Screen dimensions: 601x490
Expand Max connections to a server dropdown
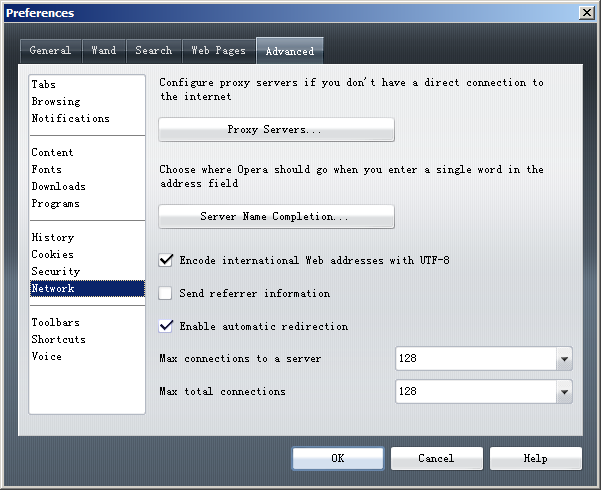564,359
